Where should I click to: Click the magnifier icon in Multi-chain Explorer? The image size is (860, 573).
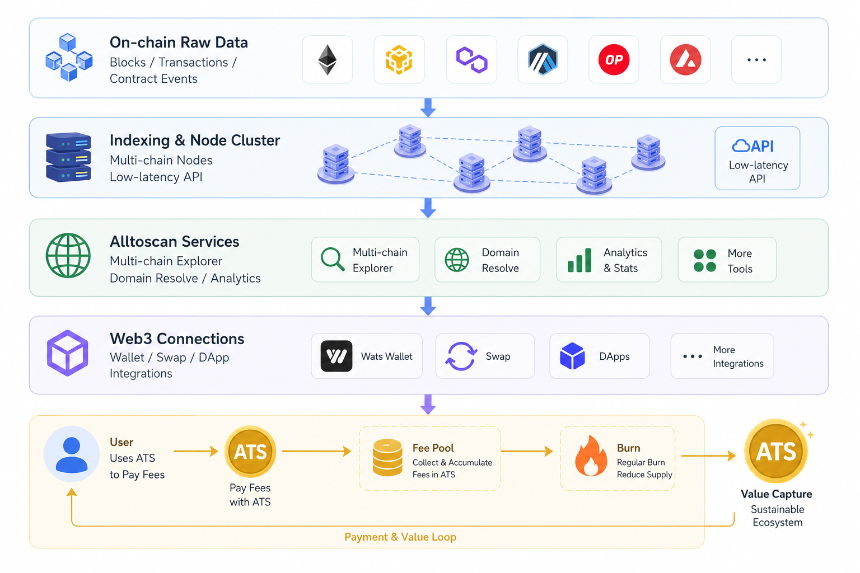[332, 259]
